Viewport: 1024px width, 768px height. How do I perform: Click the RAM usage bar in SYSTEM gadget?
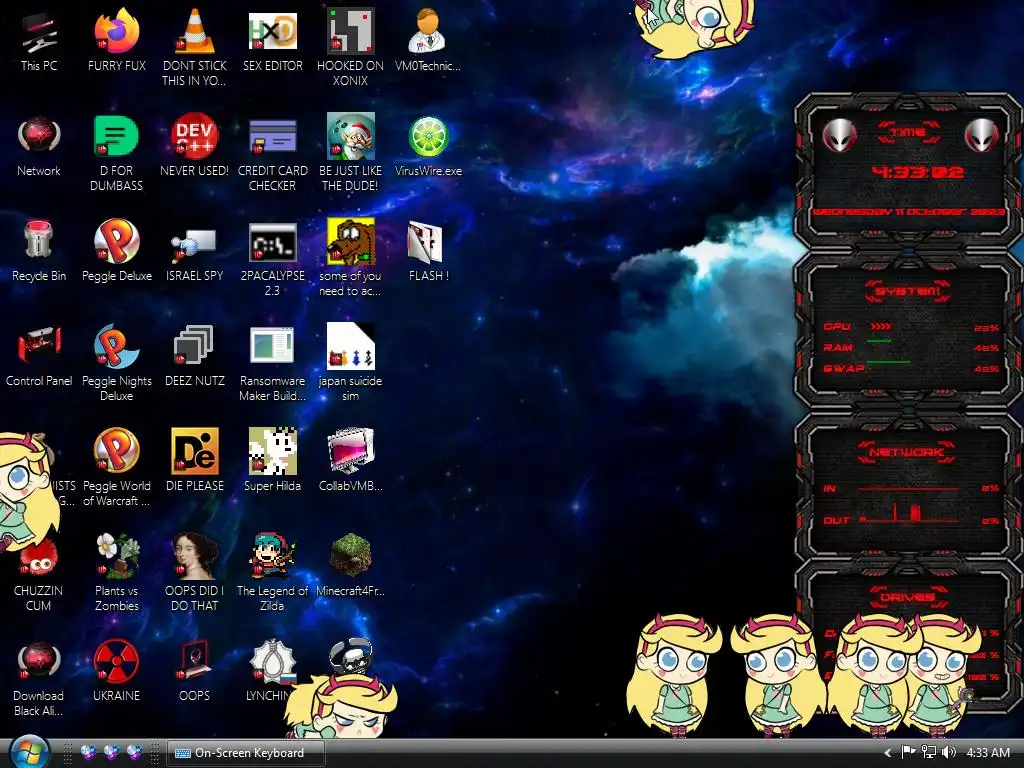click(879, 342)
